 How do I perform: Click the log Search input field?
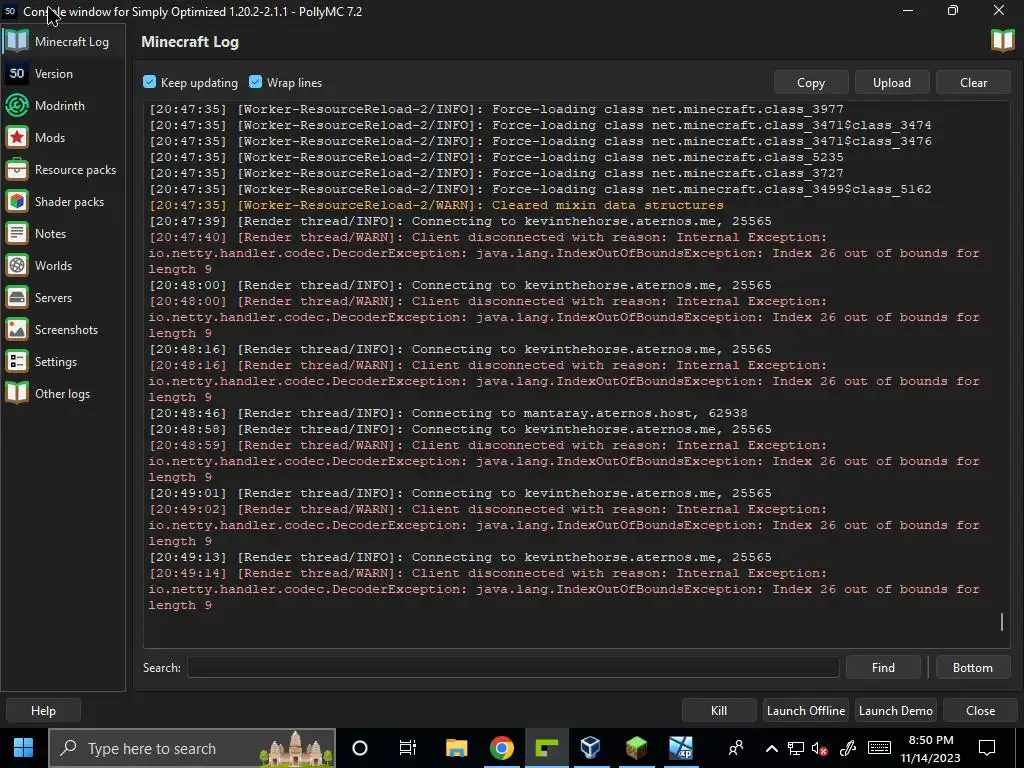pos(513,667)
